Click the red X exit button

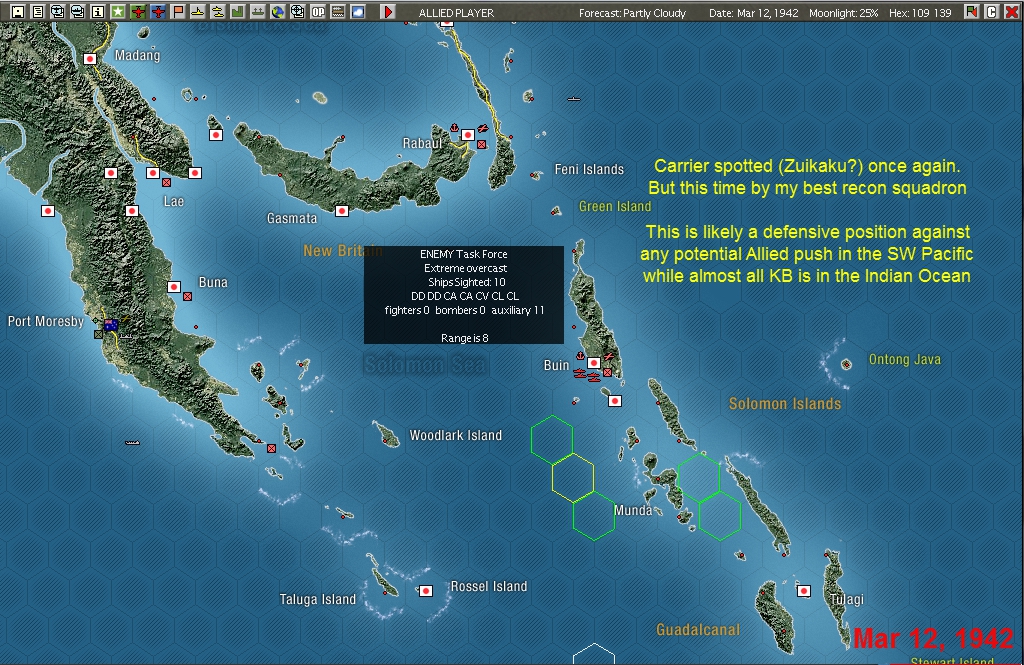(x=1011, y=12)
